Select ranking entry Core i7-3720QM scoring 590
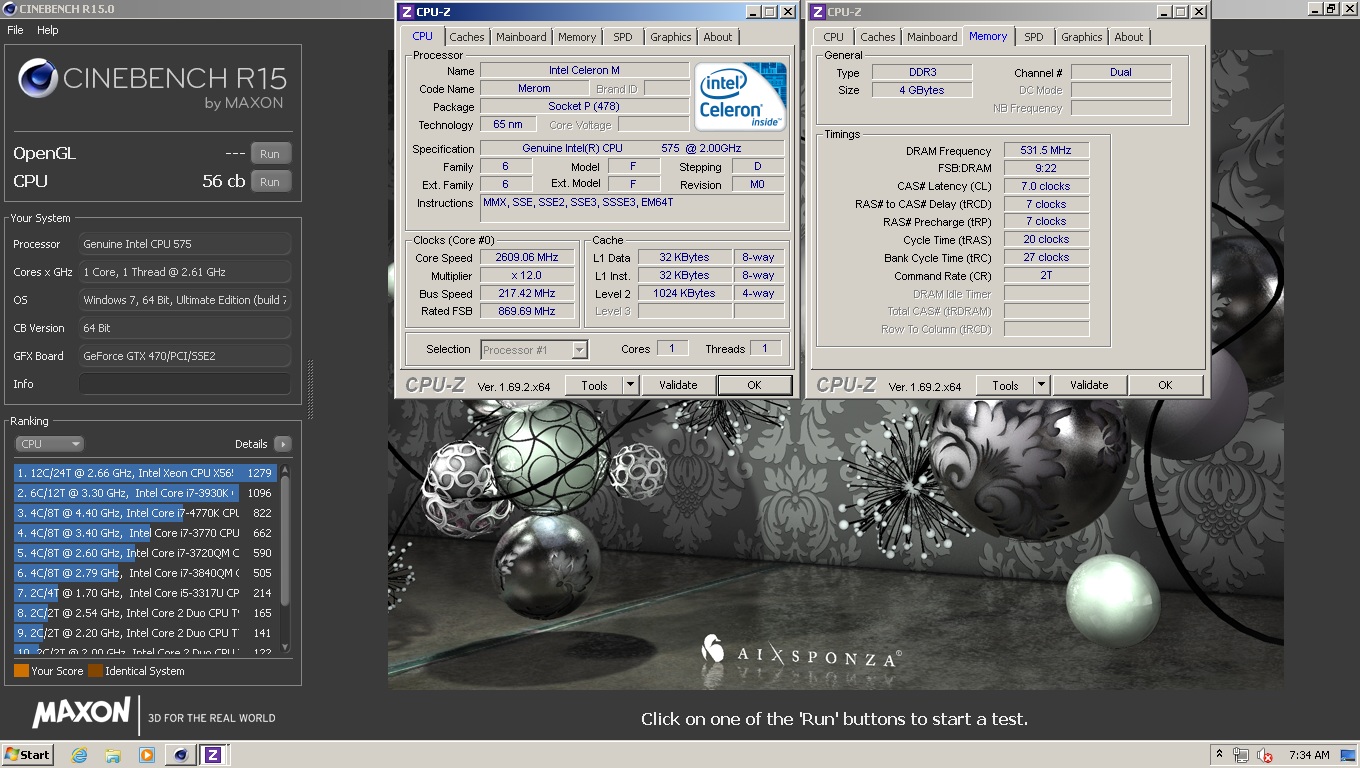Image resolution: width=1360 pixels, height=768 pixels. 145,553
